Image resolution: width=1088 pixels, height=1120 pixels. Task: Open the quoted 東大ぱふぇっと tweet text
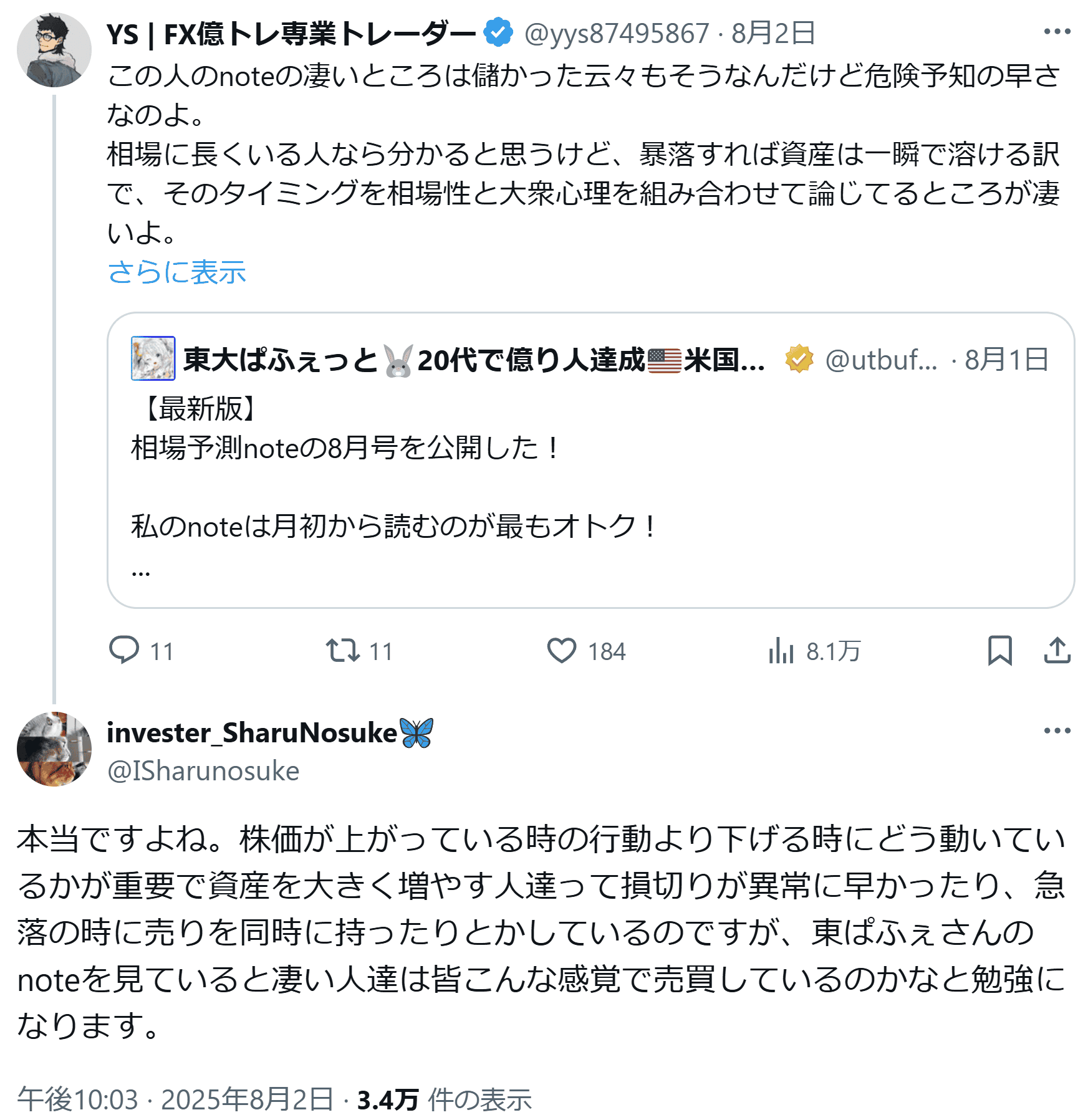click(x=393, y=486)
